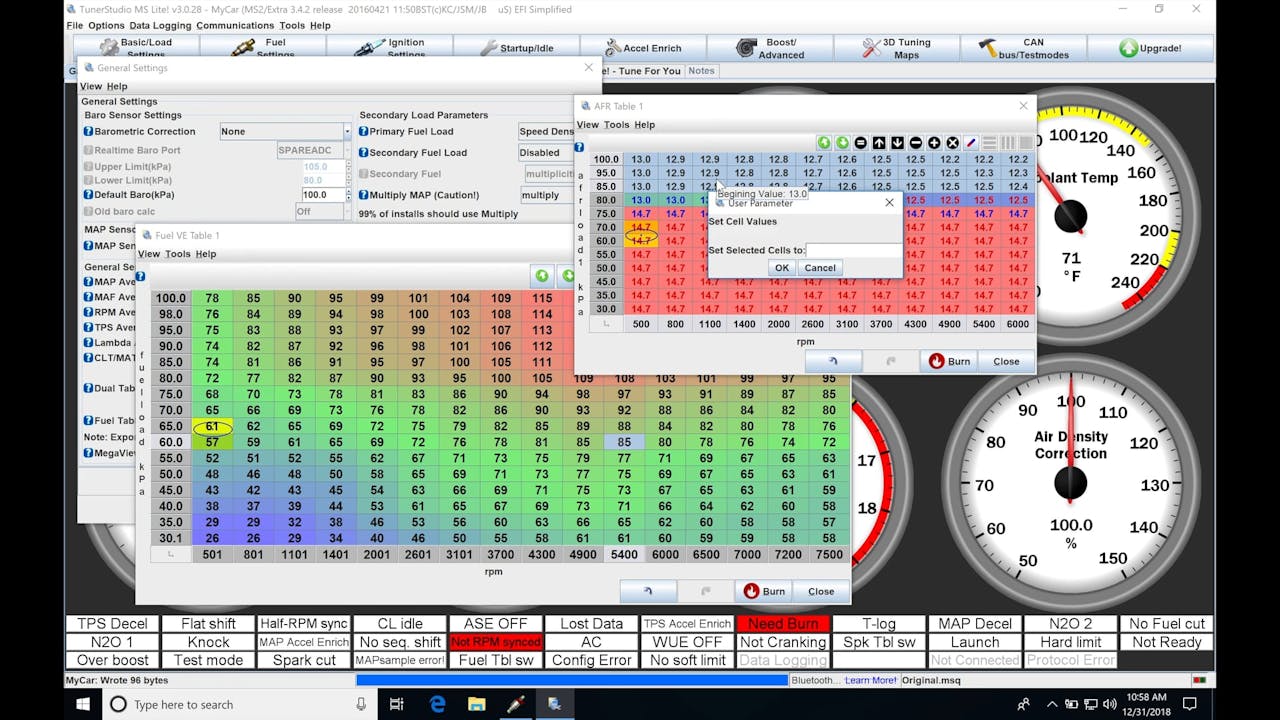Click the set-equal icon in AFR Table toolbar
Screen dimensions: 1280x720
pyautogui.click(x=860, y=143)
